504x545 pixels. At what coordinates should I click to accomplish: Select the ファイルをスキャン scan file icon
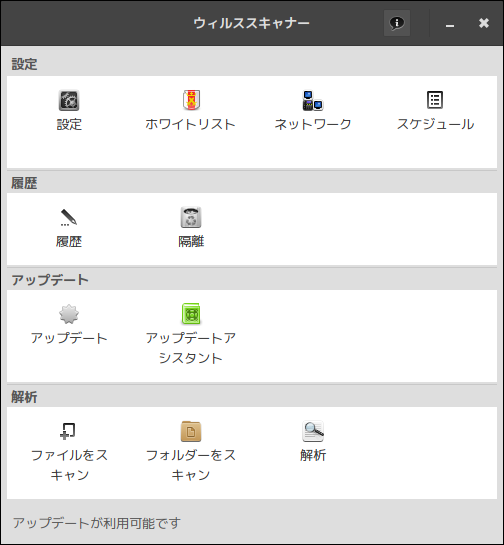coord(68,431)
